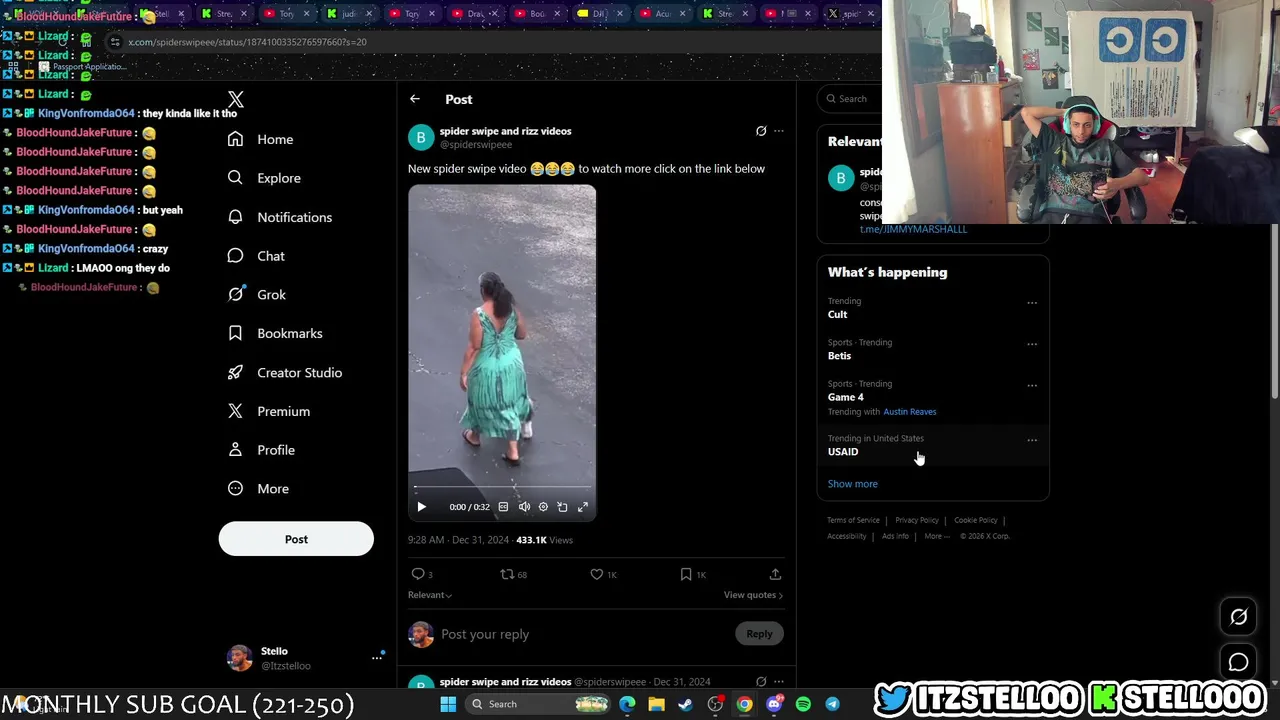Mute the video audio

524,507
